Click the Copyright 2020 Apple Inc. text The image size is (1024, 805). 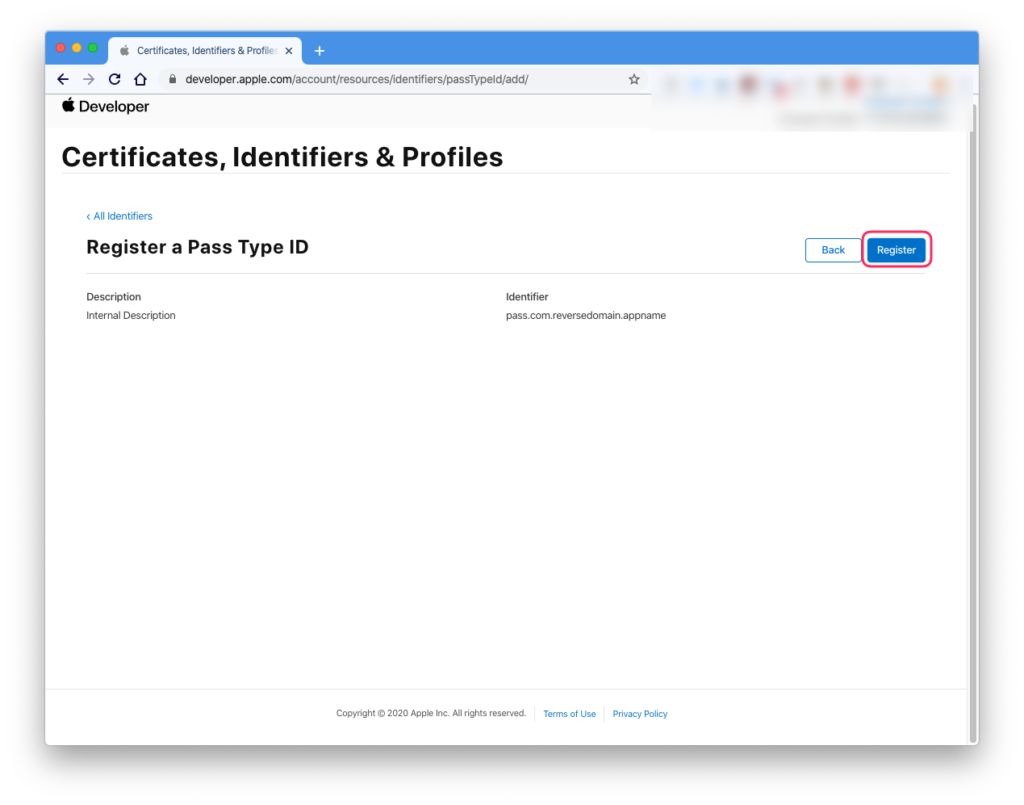[431, 713]
